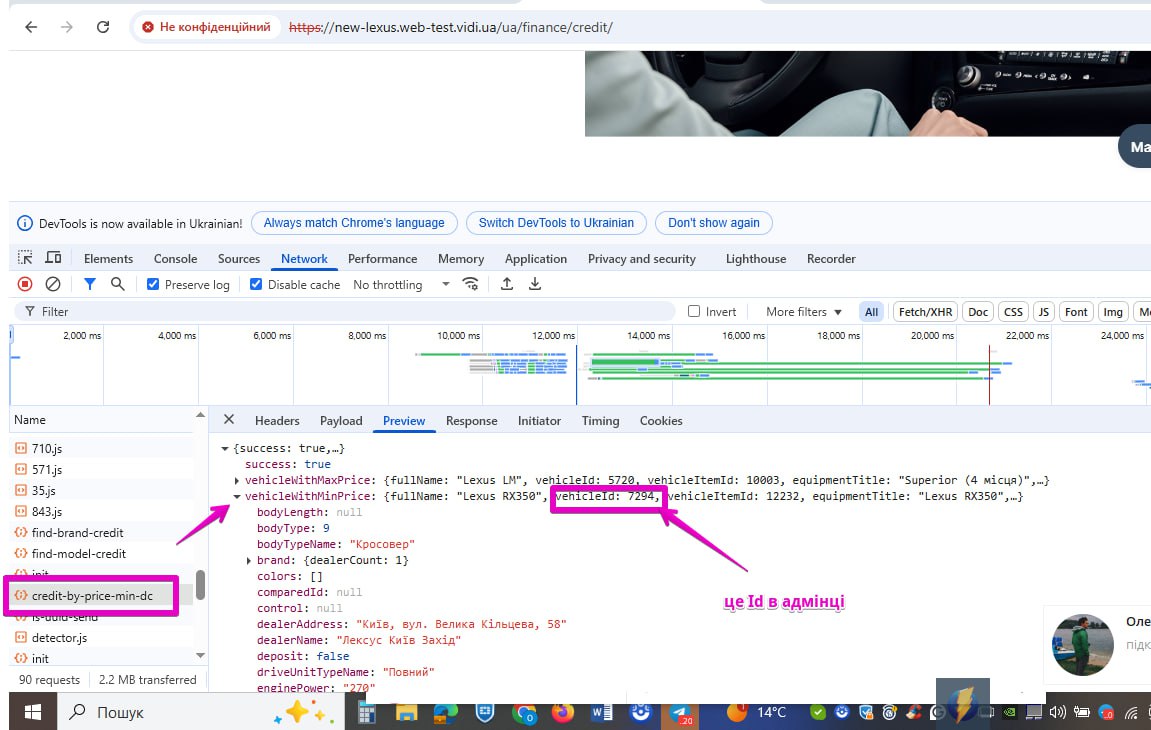Open the No throttling dropdown
1151x730 pixels.
pos(401,285)
